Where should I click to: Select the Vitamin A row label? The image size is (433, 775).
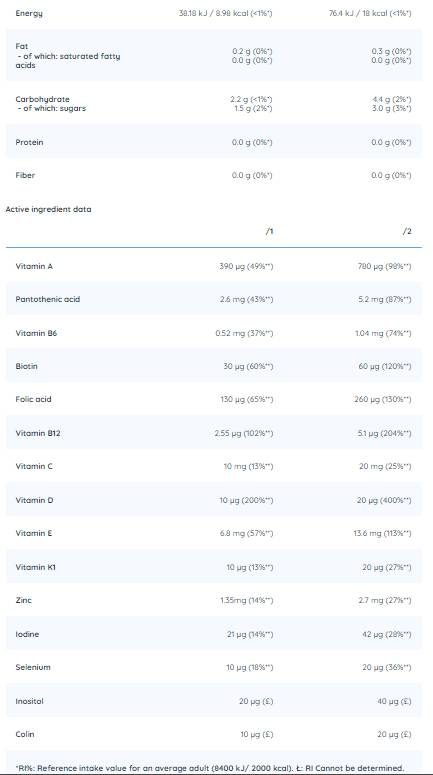(34, 266)
